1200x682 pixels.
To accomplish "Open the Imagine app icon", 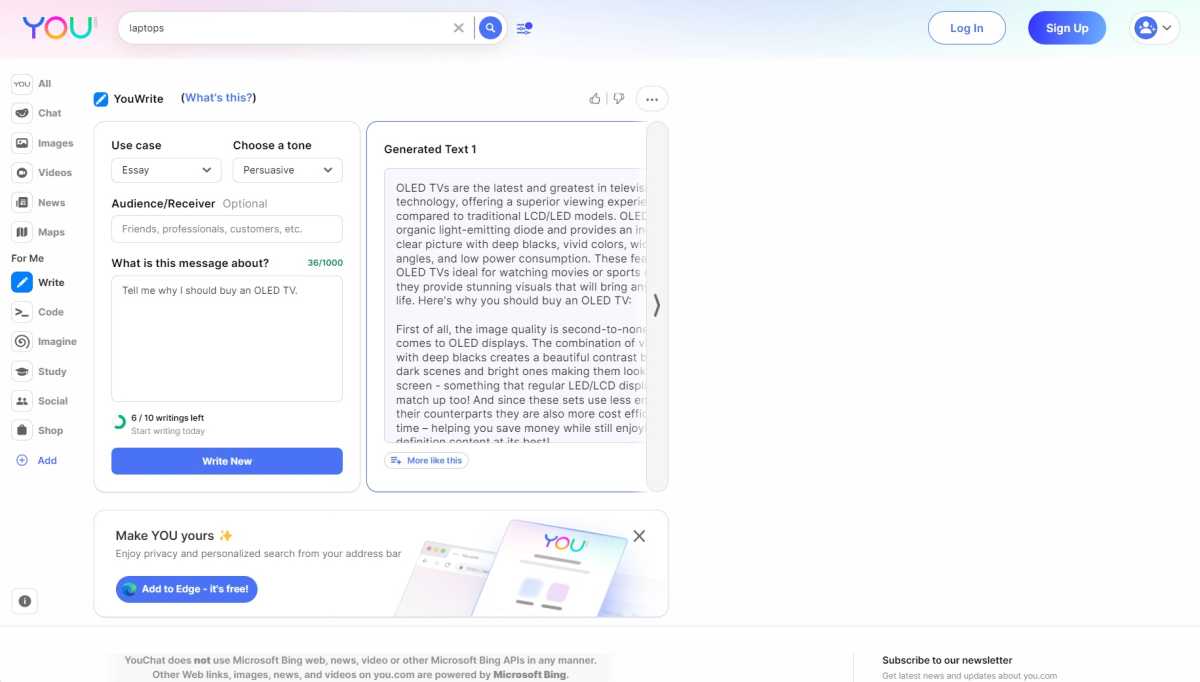I will [x=22, y=341].
